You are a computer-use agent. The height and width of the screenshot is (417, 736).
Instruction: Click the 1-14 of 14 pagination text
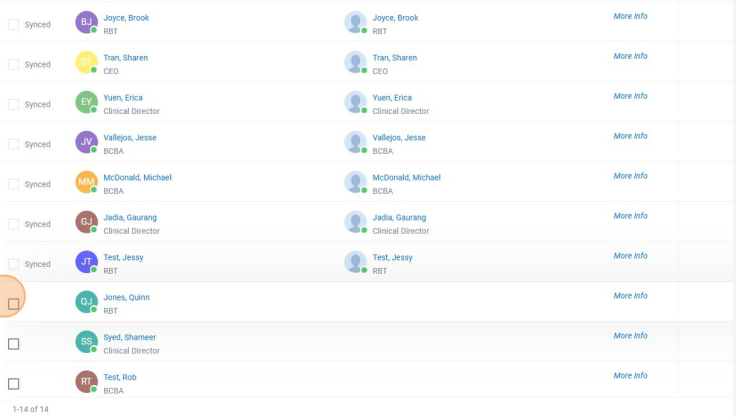click(30, 409)
